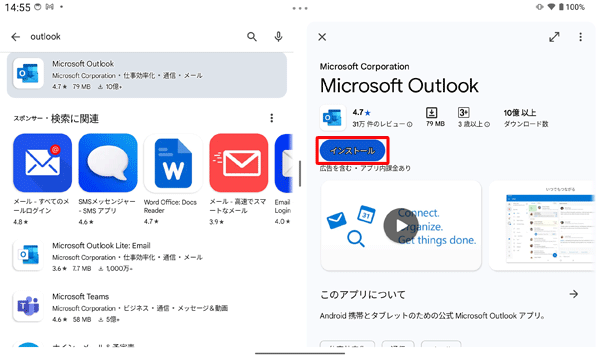
Task: Open the partly visible Email Login app
Action: click(284, 163)
